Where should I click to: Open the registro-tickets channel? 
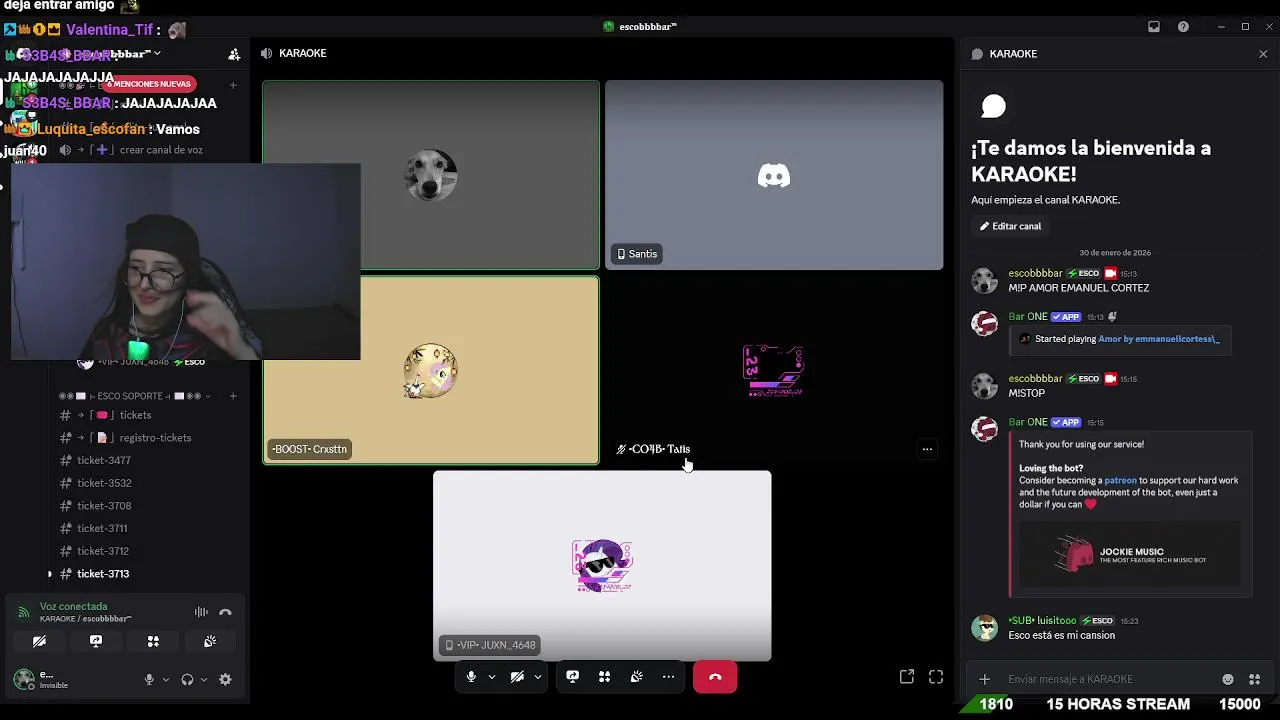coord(155,438)
